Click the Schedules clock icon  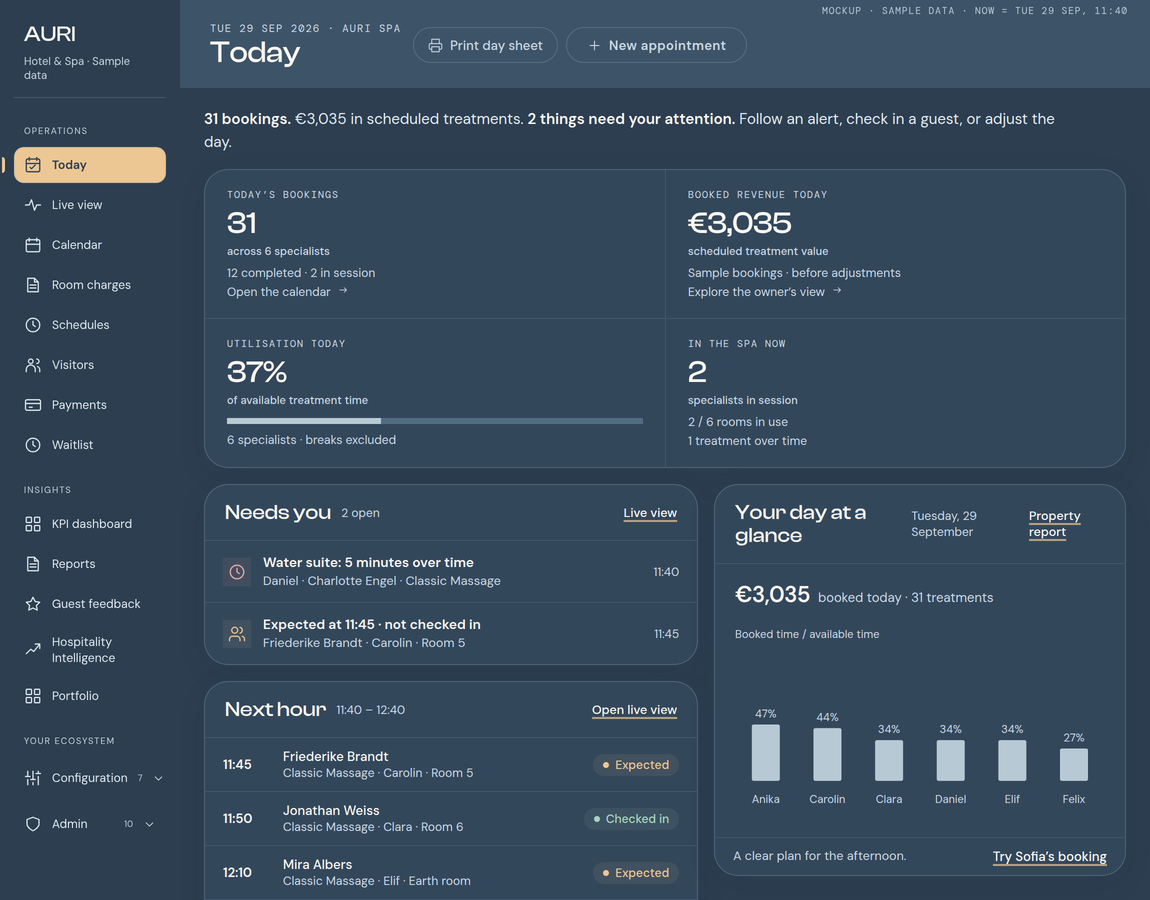click(33, 325)
